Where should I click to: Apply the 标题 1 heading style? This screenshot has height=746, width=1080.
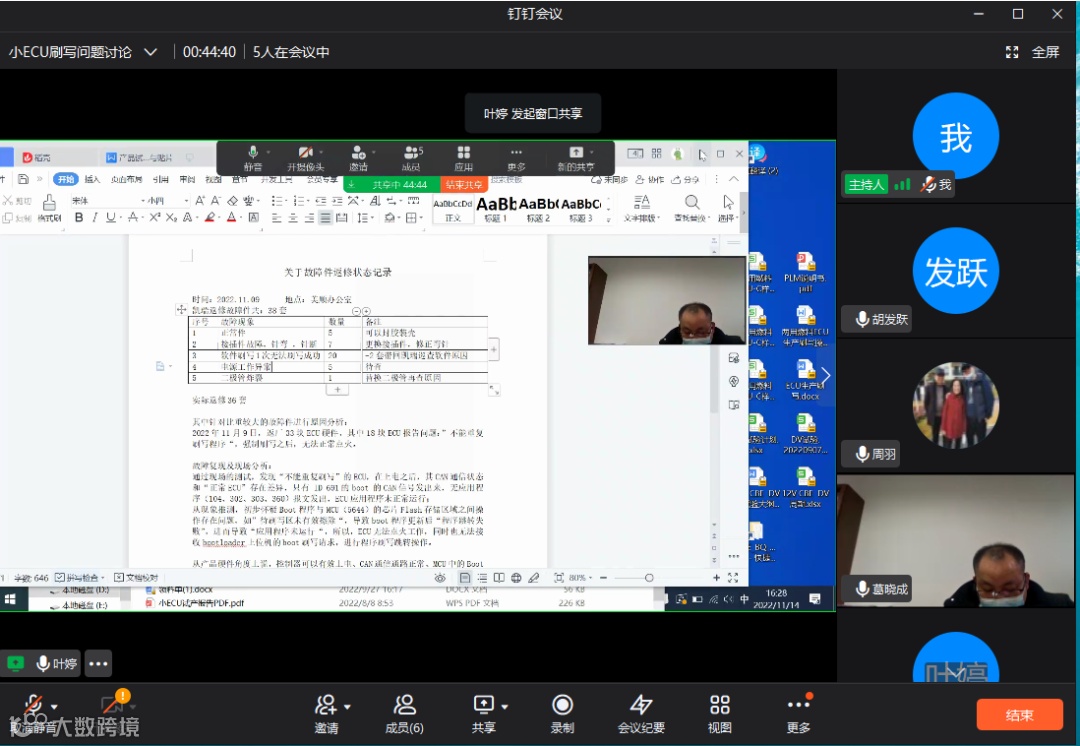(496, 209)
